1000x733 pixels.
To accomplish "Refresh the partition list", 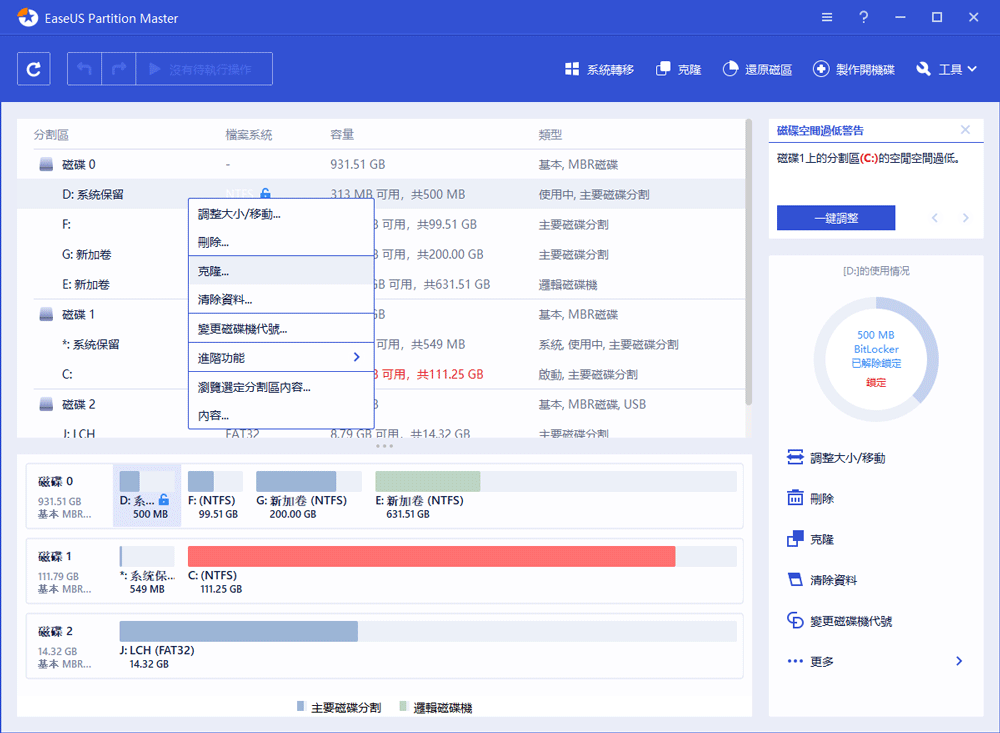I will [x=33, y=68].
